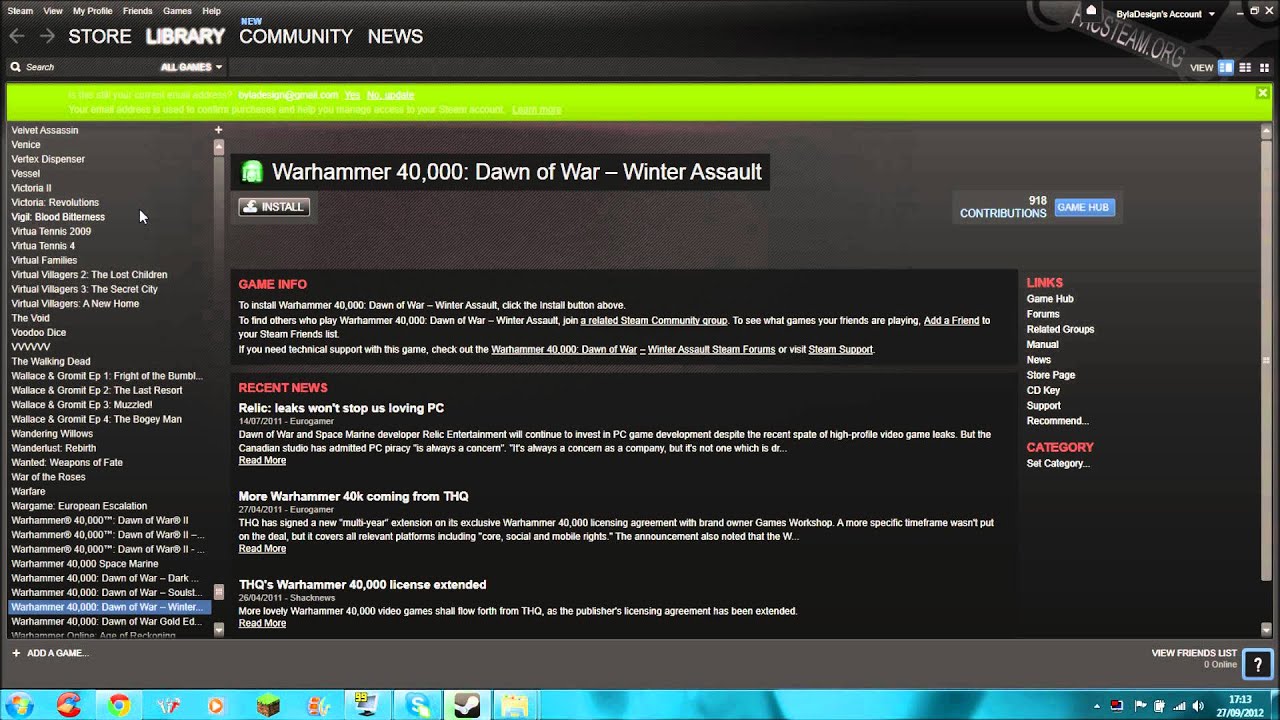Open Minecraft icon in taskbar
This screenshot has width=1280, height=720.
point(268,706)
